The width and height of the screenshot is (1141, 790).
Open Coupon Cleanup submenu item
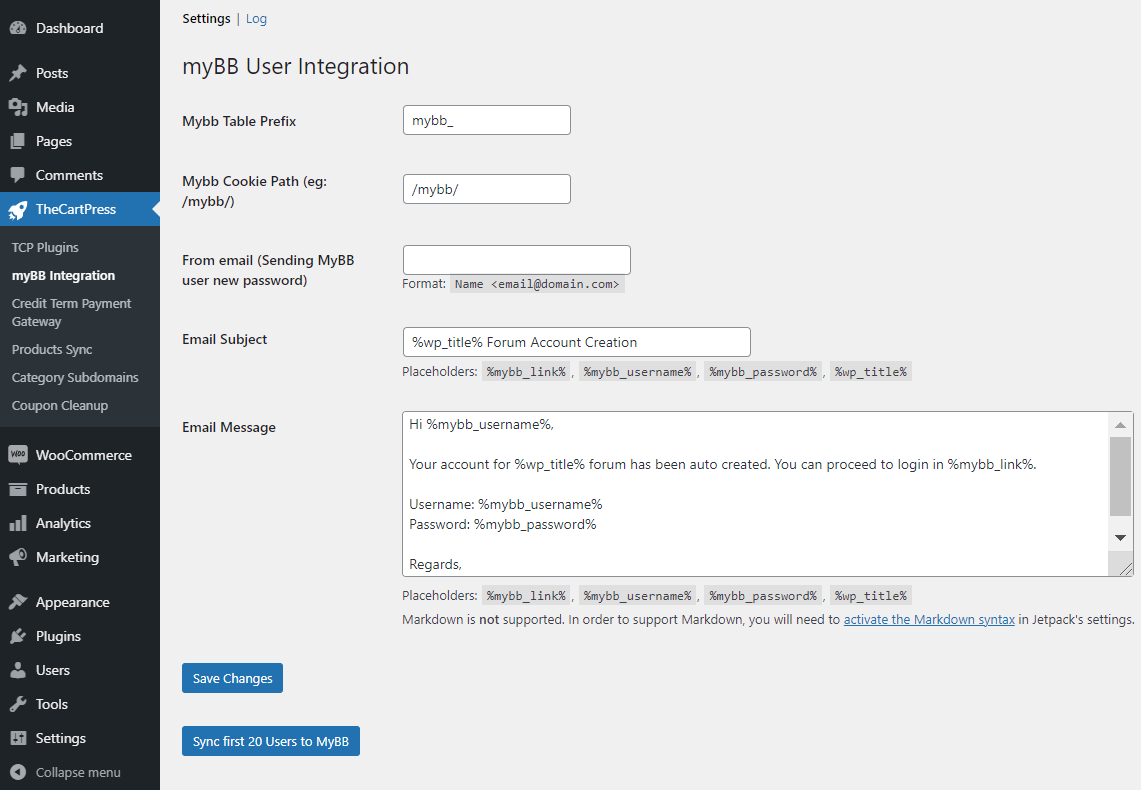coord(60,405)
